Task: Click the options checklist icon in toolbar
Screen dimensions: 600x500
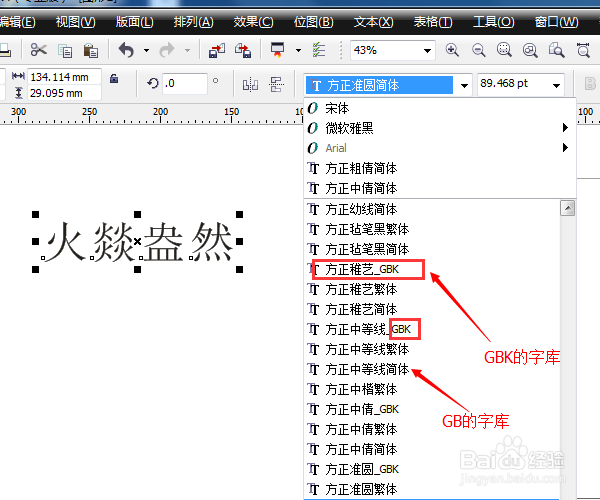Action: click(x=318, y=50)
